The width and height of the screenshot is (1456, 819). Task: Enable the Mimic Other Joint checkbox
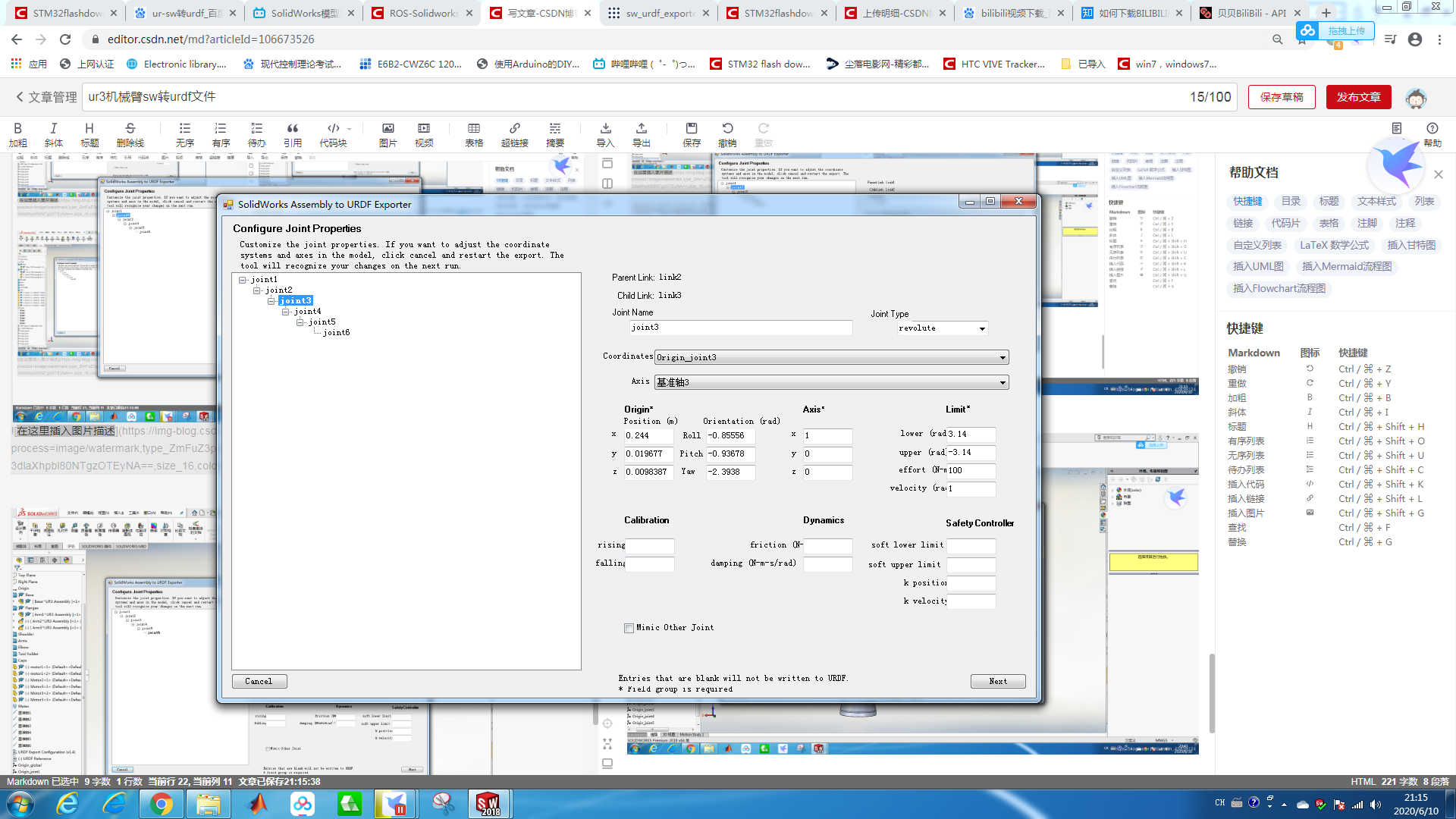point(629,628)
